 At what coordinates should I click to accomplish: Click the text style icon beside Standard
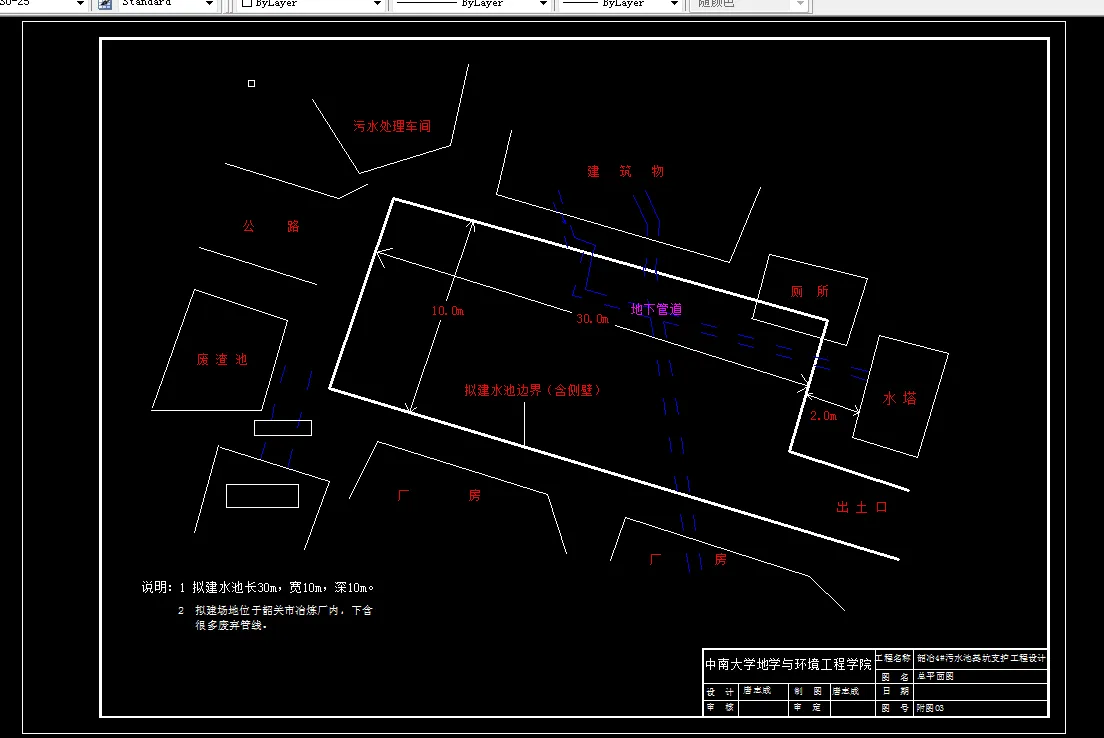click(105, 4)
